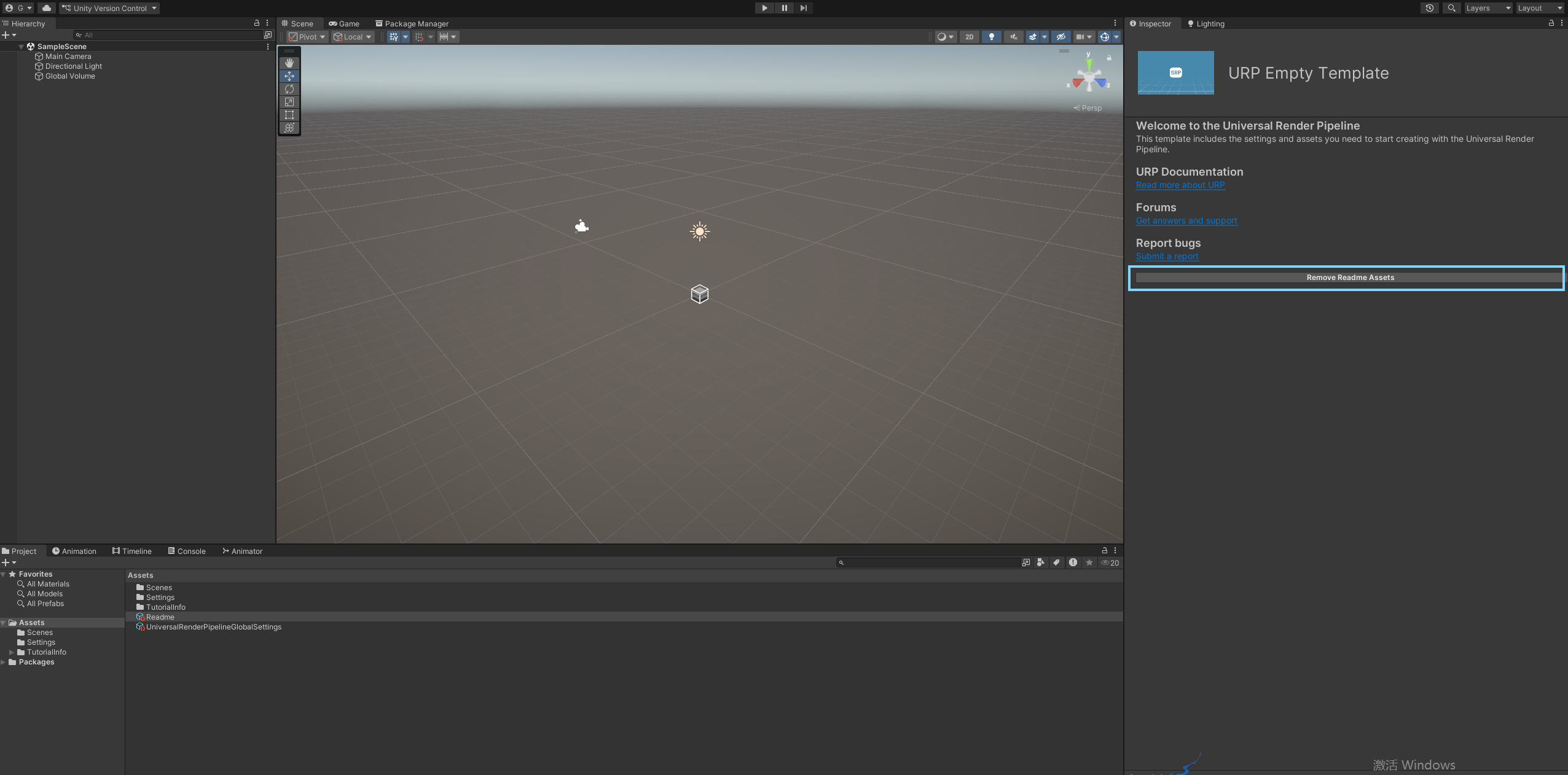Toggle scene lighting bulb

991,37
